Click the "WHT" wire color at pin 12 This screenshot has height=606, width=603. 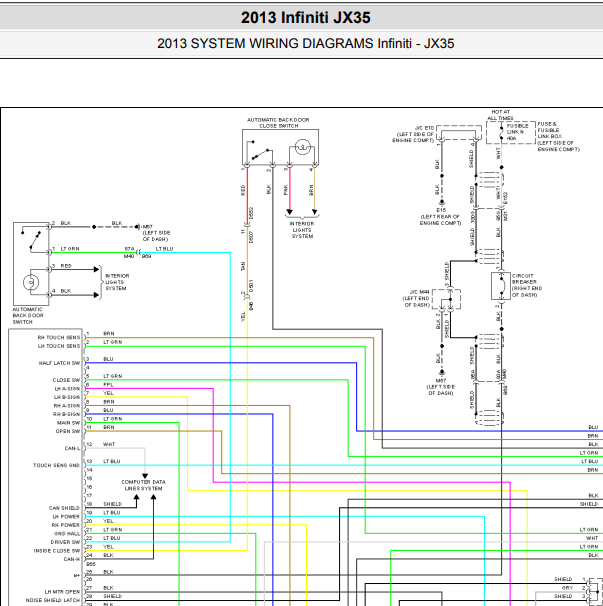(x=109, y=444)
